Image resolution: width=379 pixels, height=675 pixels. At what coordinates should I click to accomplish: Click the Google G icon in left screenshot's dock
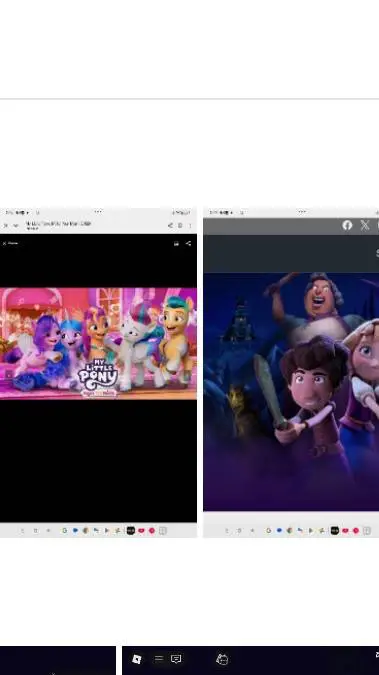(64, 531)
